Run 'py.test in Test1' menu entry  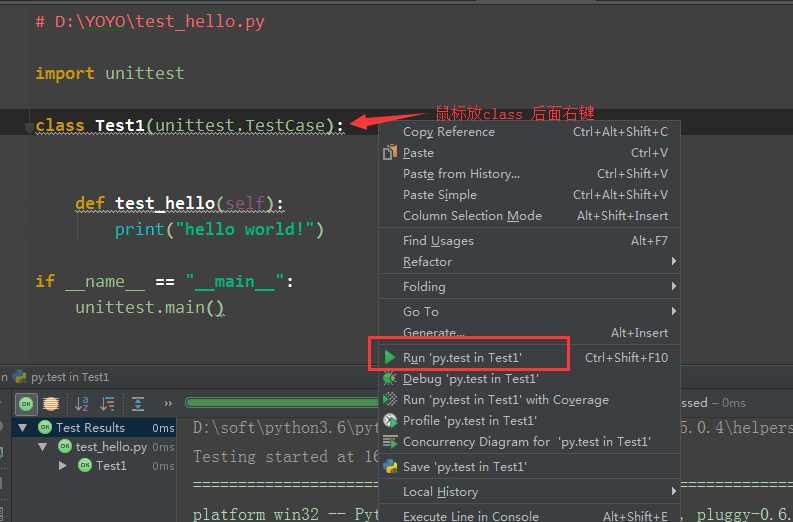pos(530,358)
